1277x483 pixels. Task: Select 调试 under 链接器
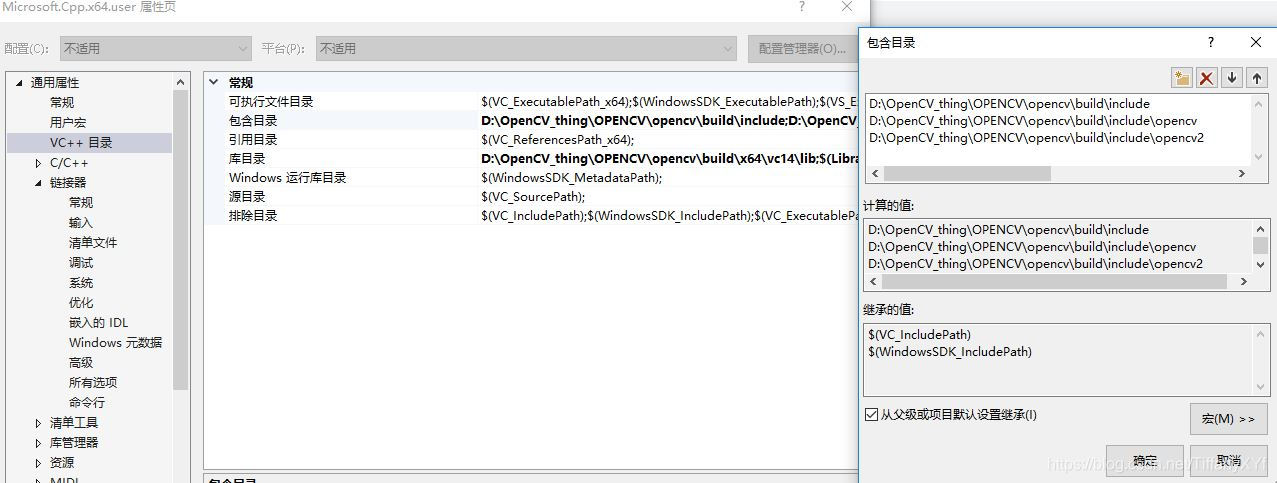coord(81,263)
